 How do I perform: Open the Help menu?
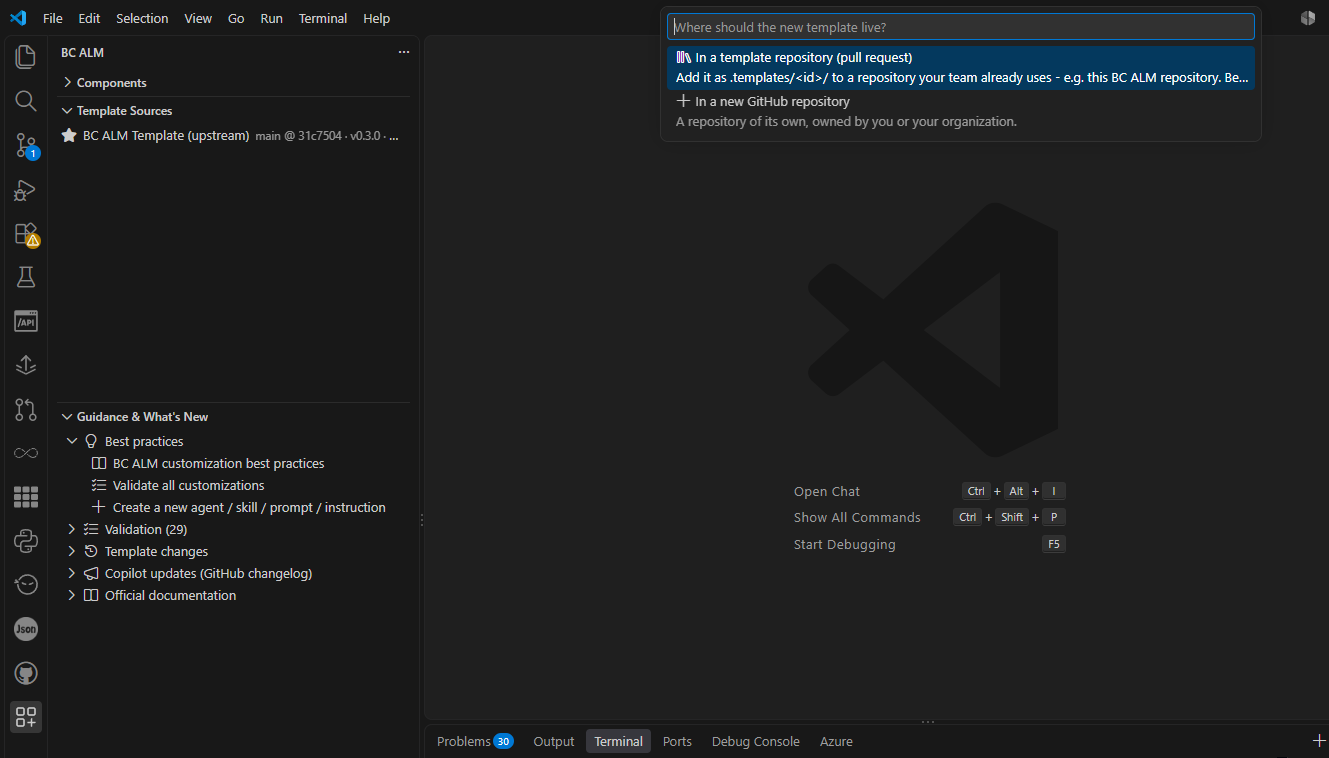pos(377,18)
